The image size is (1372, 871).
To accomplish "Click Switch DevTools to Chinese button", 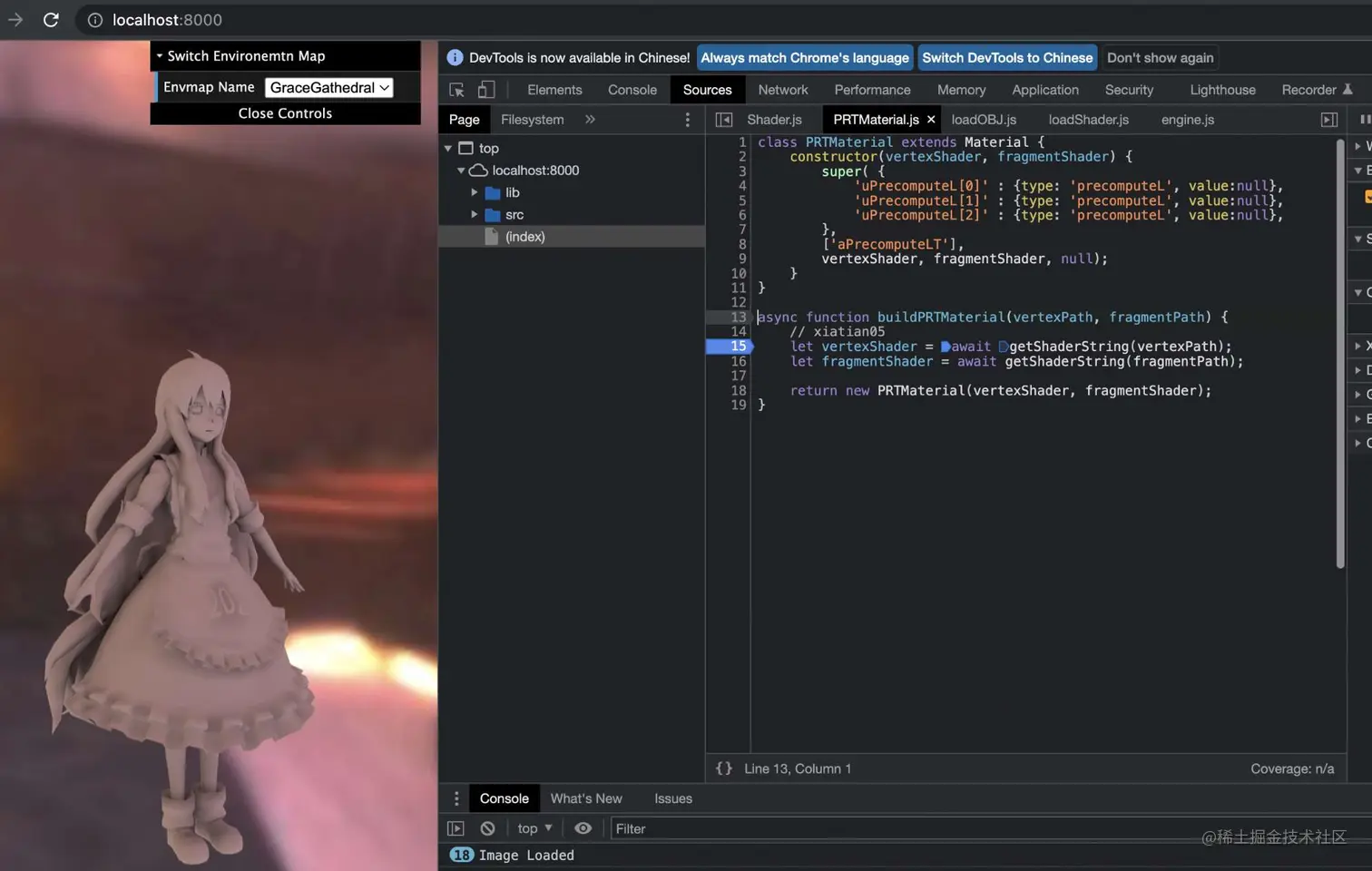I will [1007, 57].
